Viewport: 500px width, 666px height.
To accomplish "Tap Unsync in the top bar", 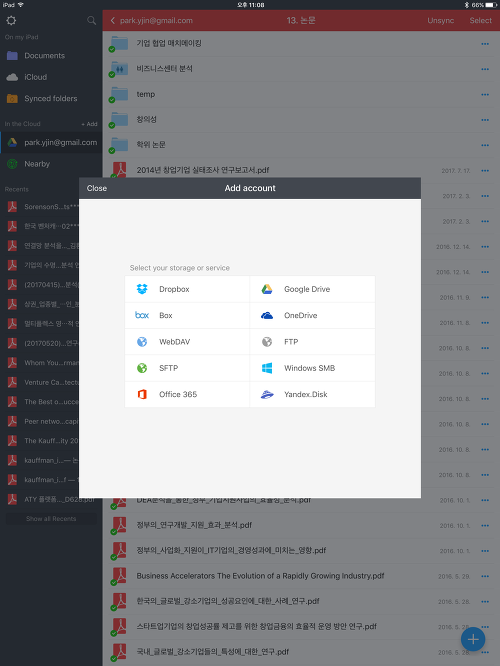I will click(x=441, y=20).
